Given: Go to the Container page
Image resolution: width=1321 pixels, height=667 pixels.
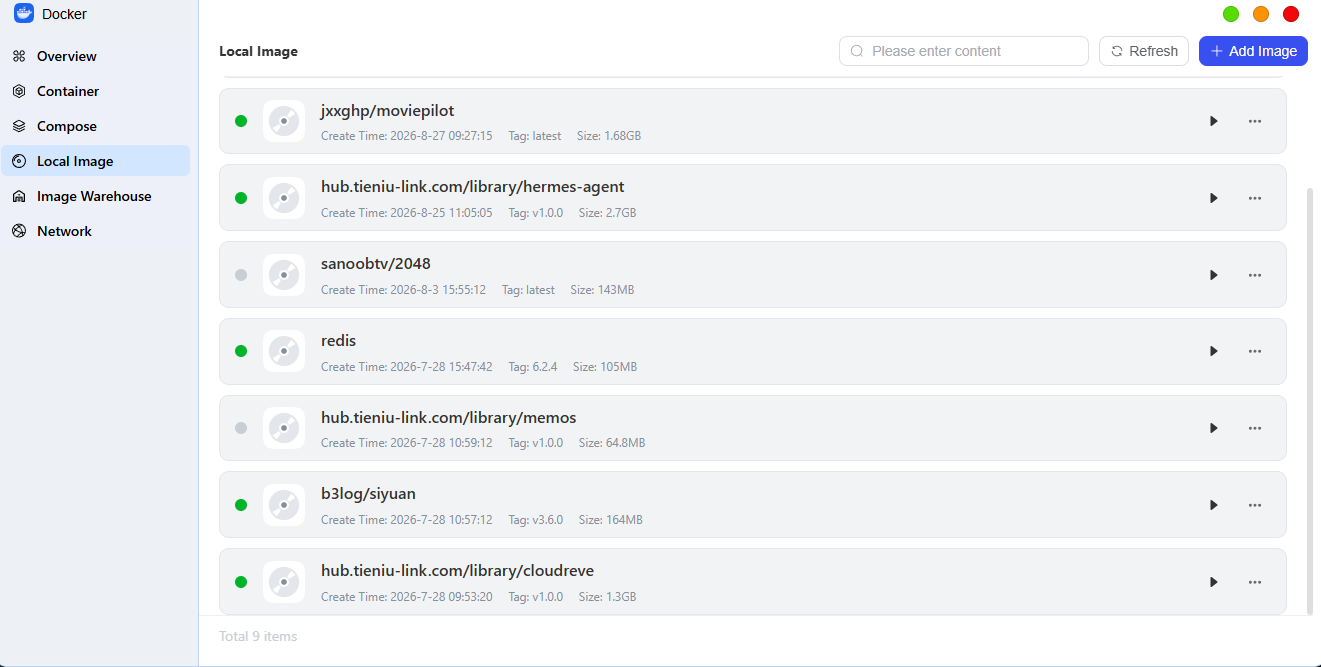Looking at the screenshot, I should 95,91.
